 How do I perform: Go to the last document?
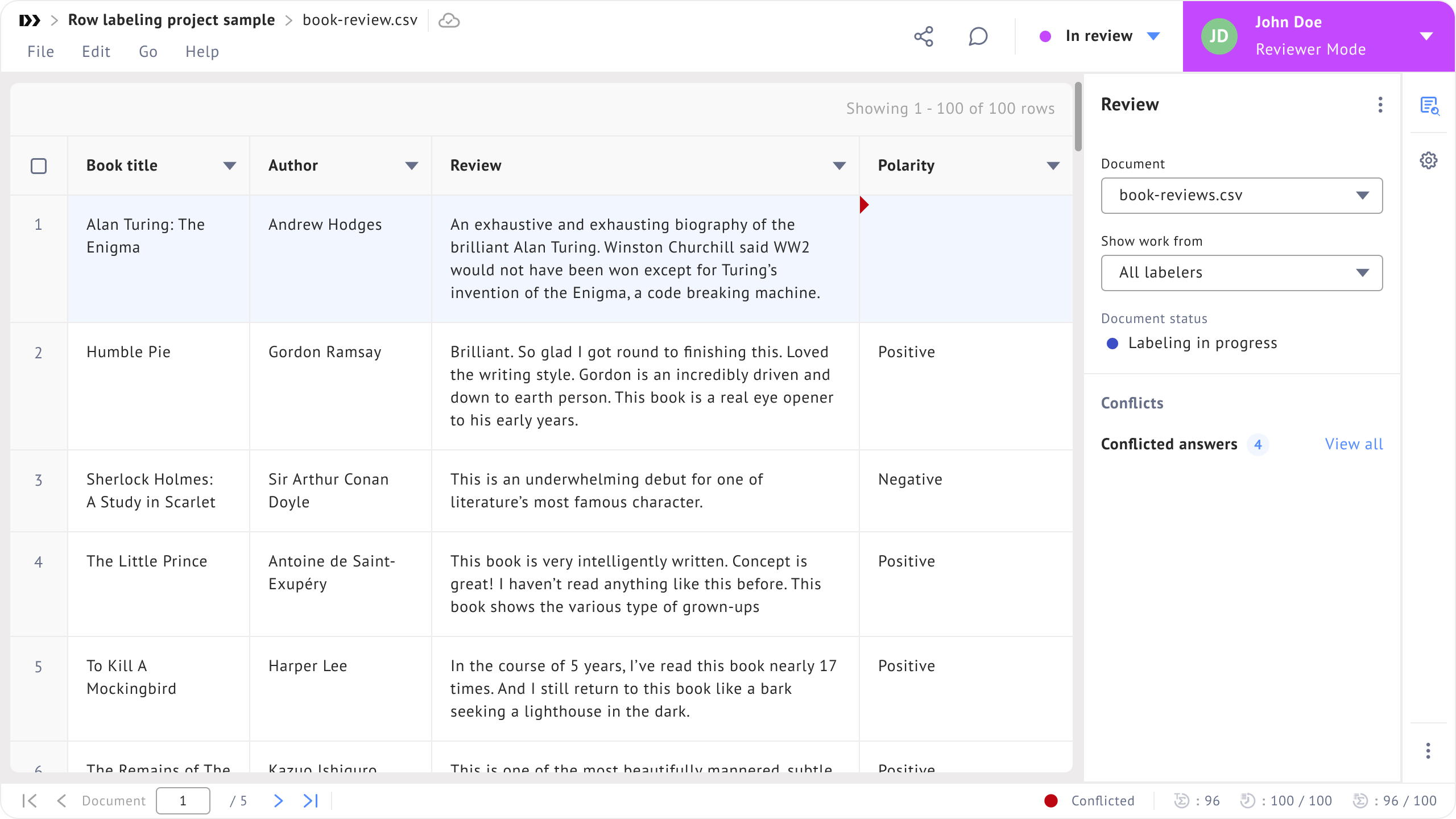[x=311, y=801]
